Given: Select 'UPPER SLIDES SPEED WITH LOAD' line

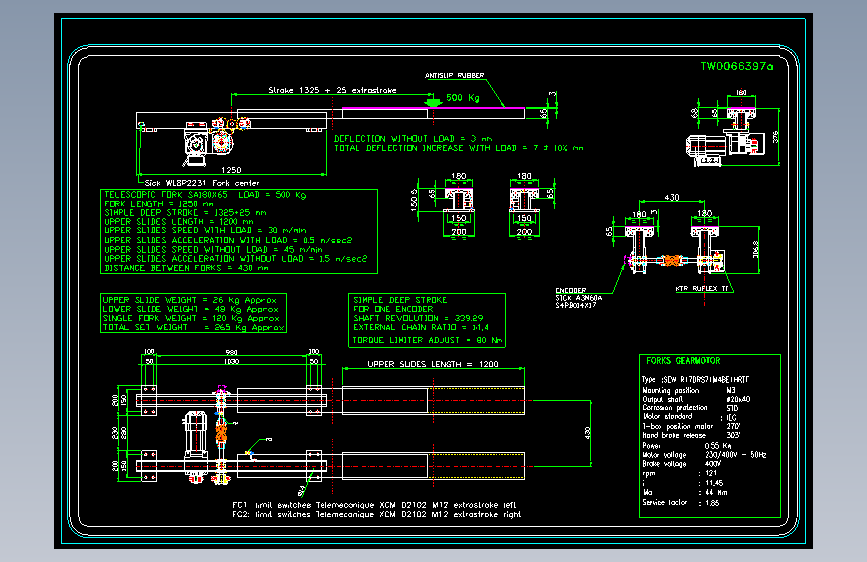Looking at the screenshot, I should (x=205, y=230).
